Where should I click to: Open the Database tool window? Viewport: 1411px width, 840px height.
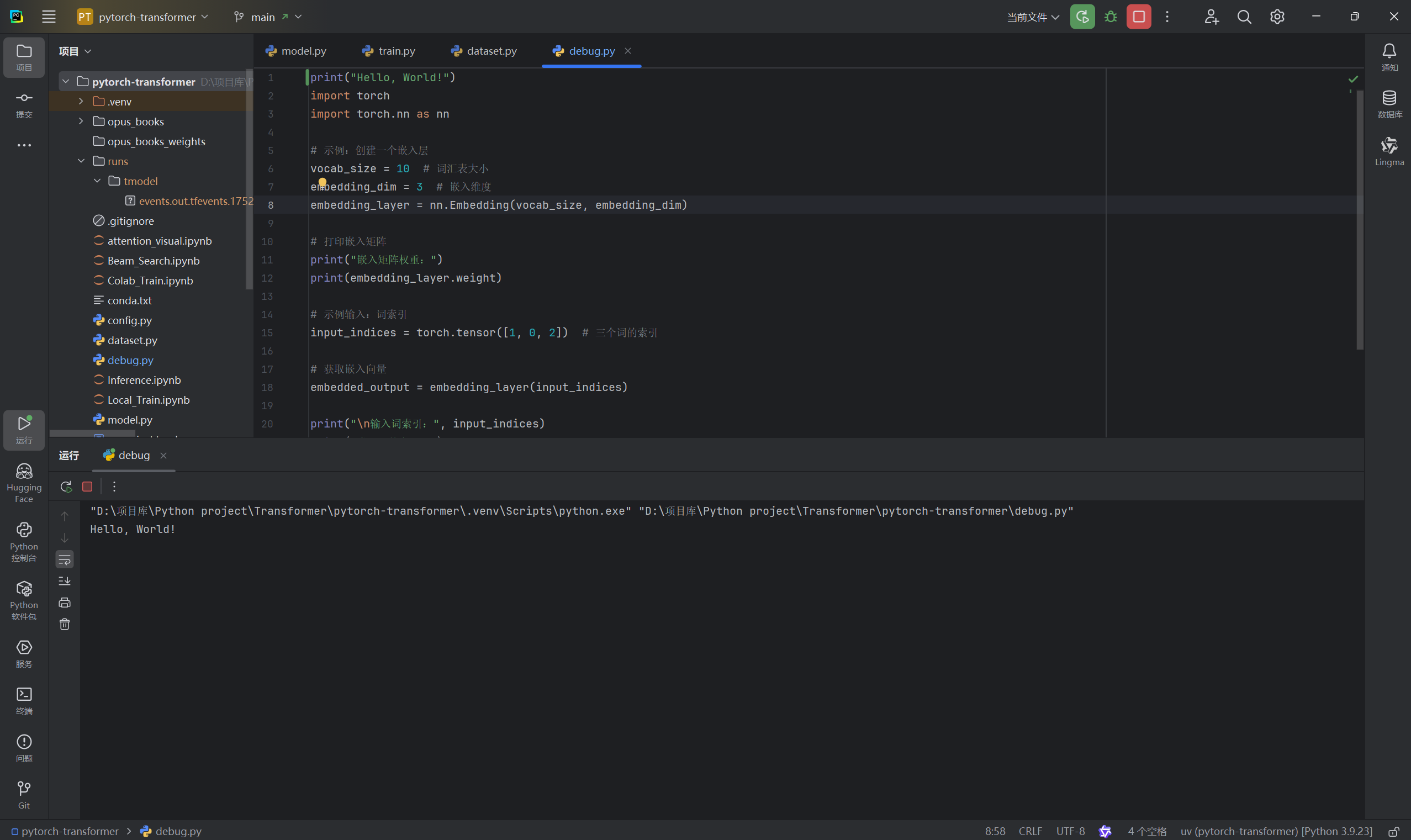(x=1389, y=104)
